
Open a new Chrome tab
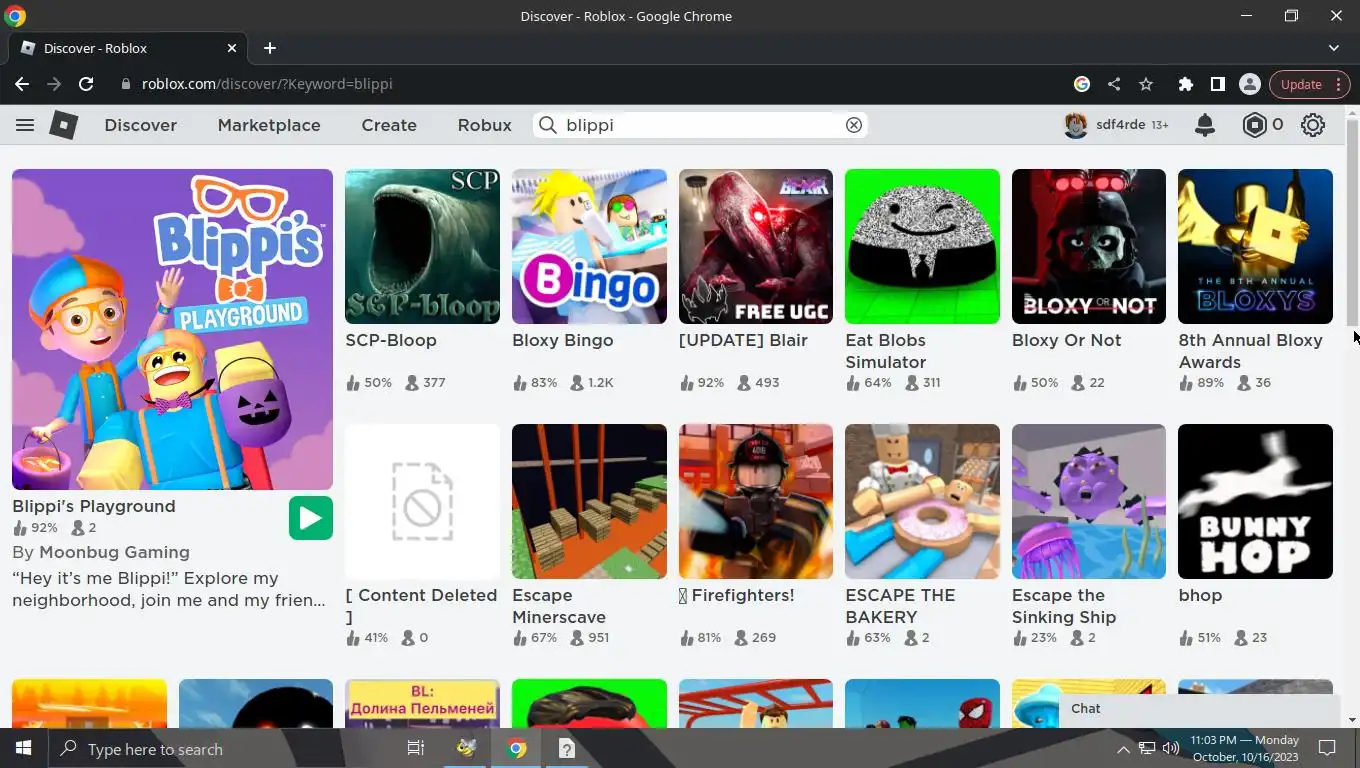click(270, 48)
